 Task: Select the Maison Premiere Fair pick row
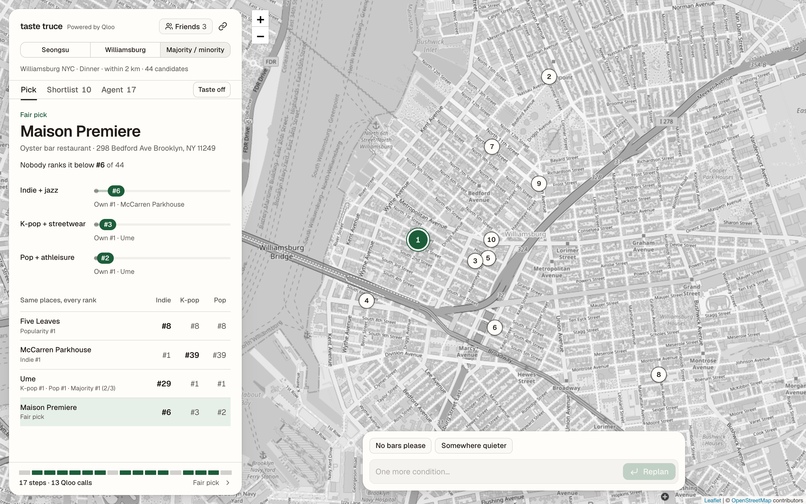pos(125,411)
